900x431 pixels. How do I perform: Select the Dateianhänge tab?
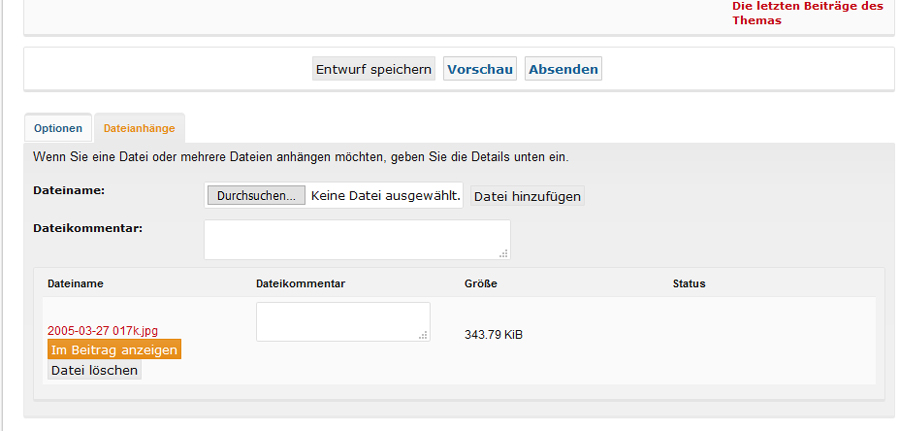click(139, 129)
